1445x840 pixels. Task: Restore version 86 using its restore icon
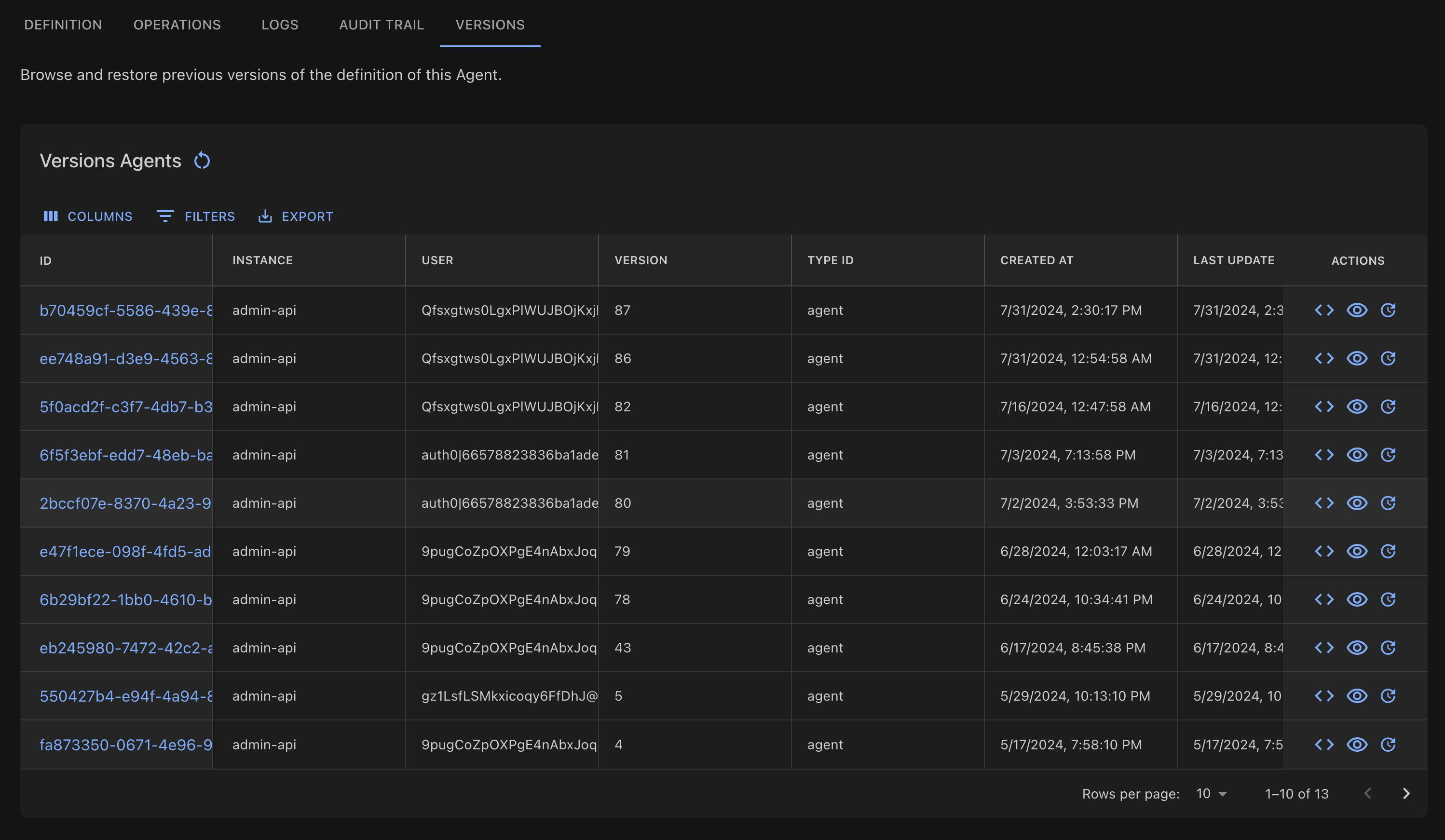click(1388, 358)
